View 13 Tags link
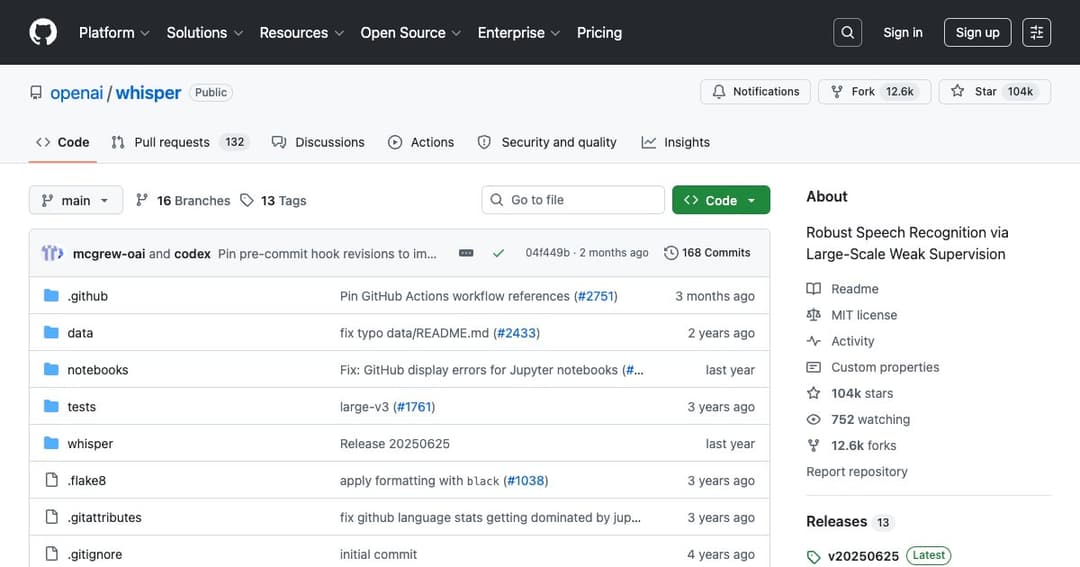This screenshot has width=1080, height=567. pos(273,200)
